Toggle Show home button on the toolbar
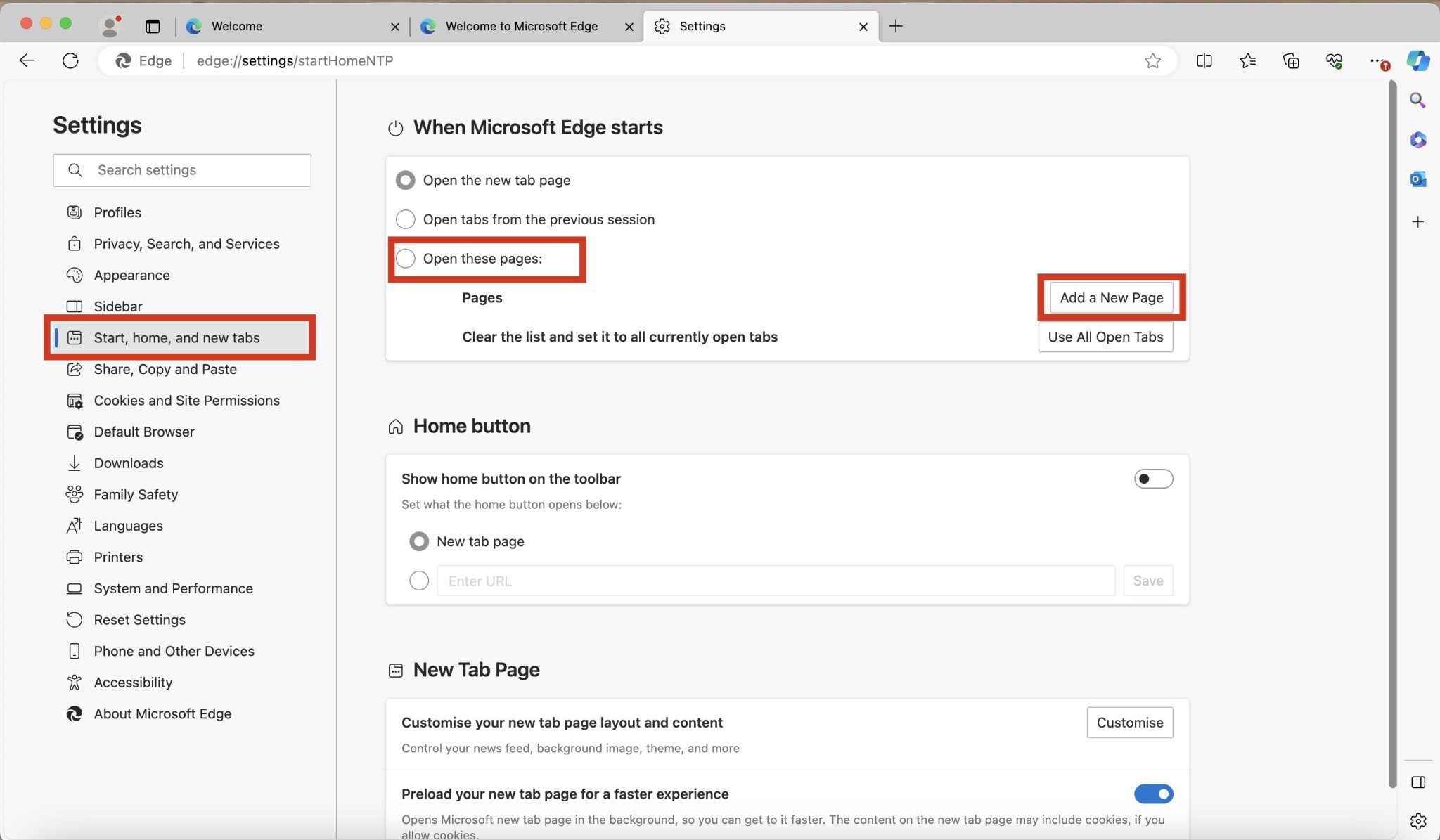 pos(1153,479)
